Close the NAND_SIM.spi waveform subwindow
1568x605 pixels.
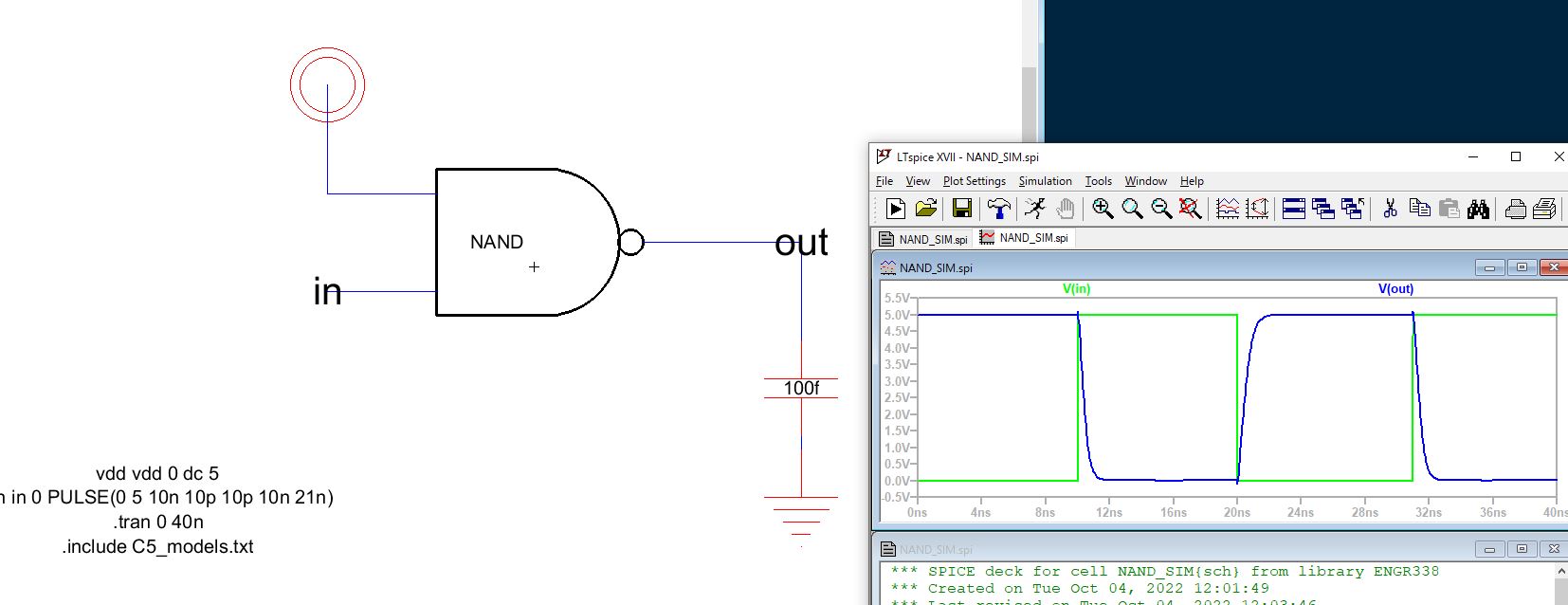tap(1553, 267)
